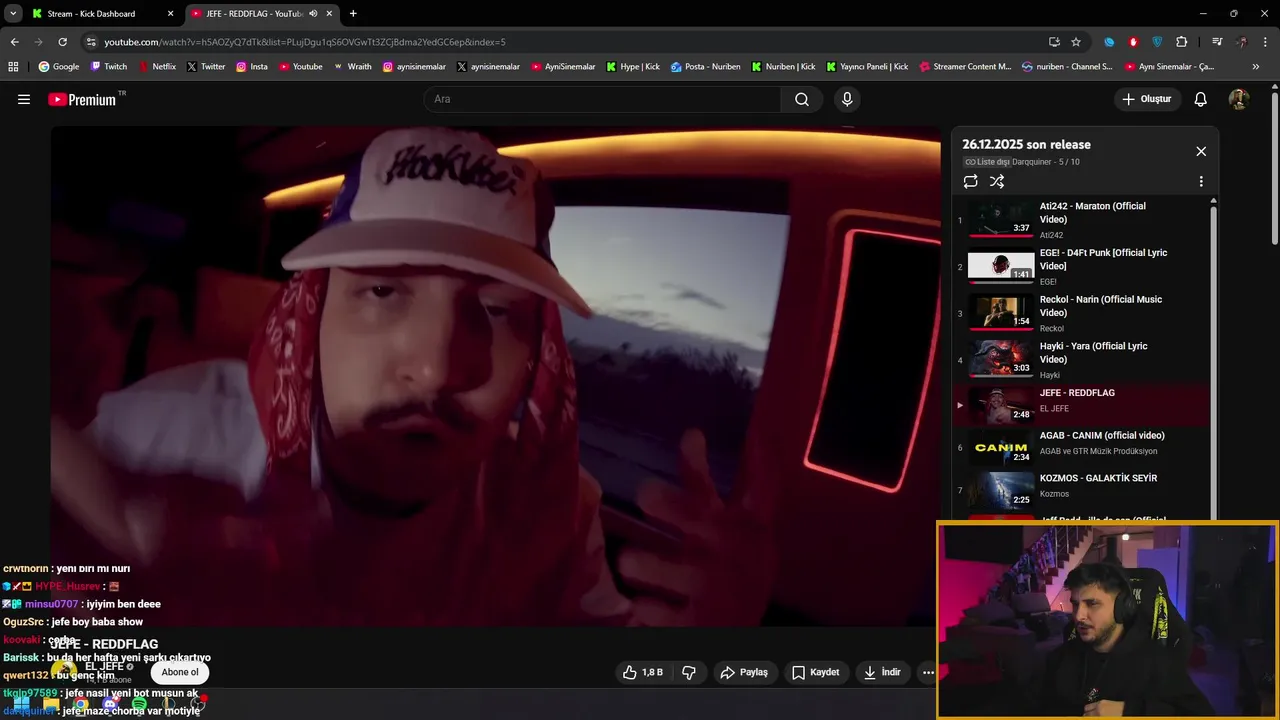Reload the YouTube page
Image resolution: width=1280 pixels, height=720 pixels.
tap(62, 42)
